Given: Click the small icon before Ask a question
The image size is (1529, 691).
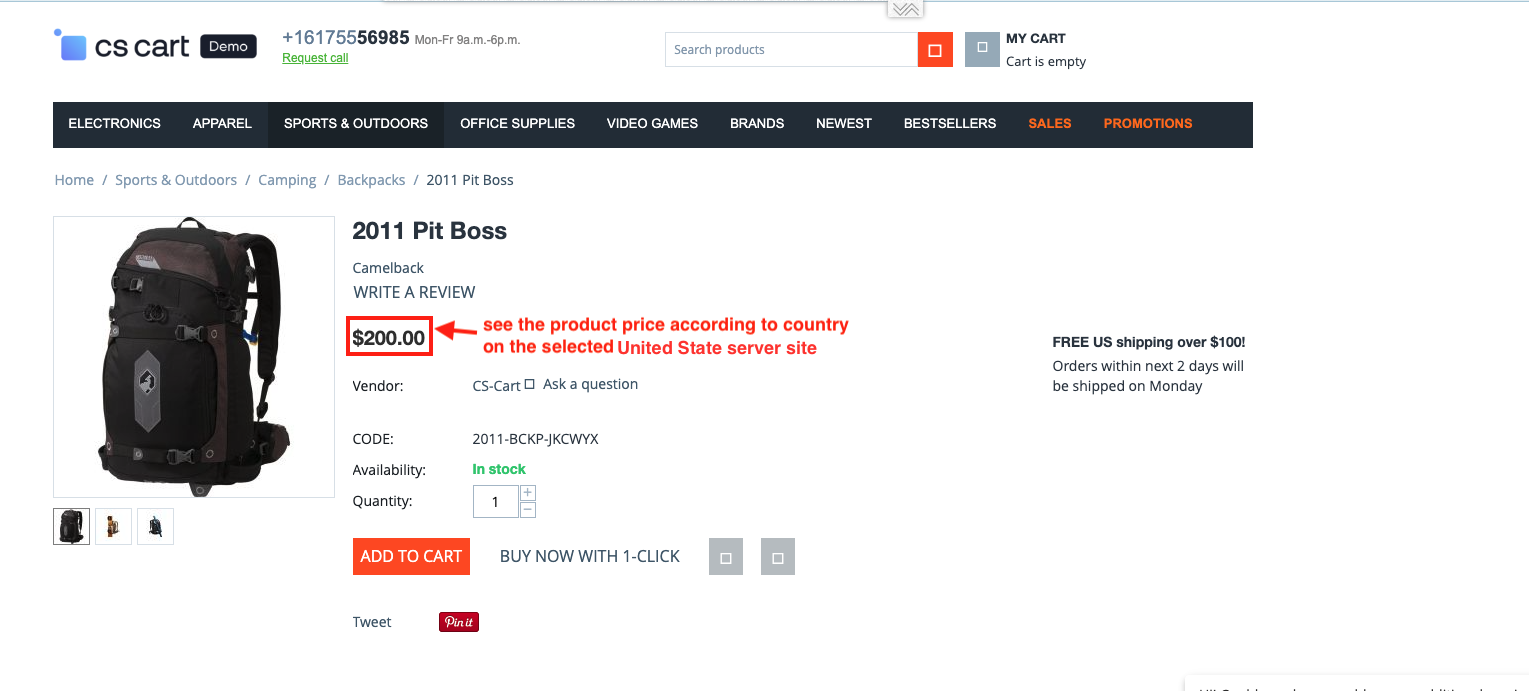Looking at the screenshot, I should click(x=530, y=384).
